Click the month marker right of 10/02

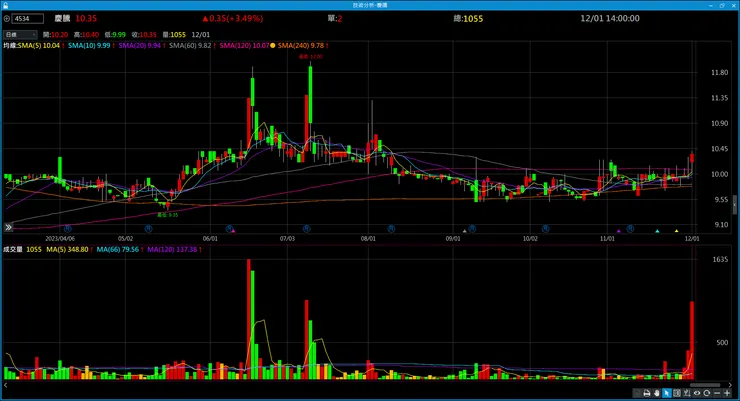[546, 229]
